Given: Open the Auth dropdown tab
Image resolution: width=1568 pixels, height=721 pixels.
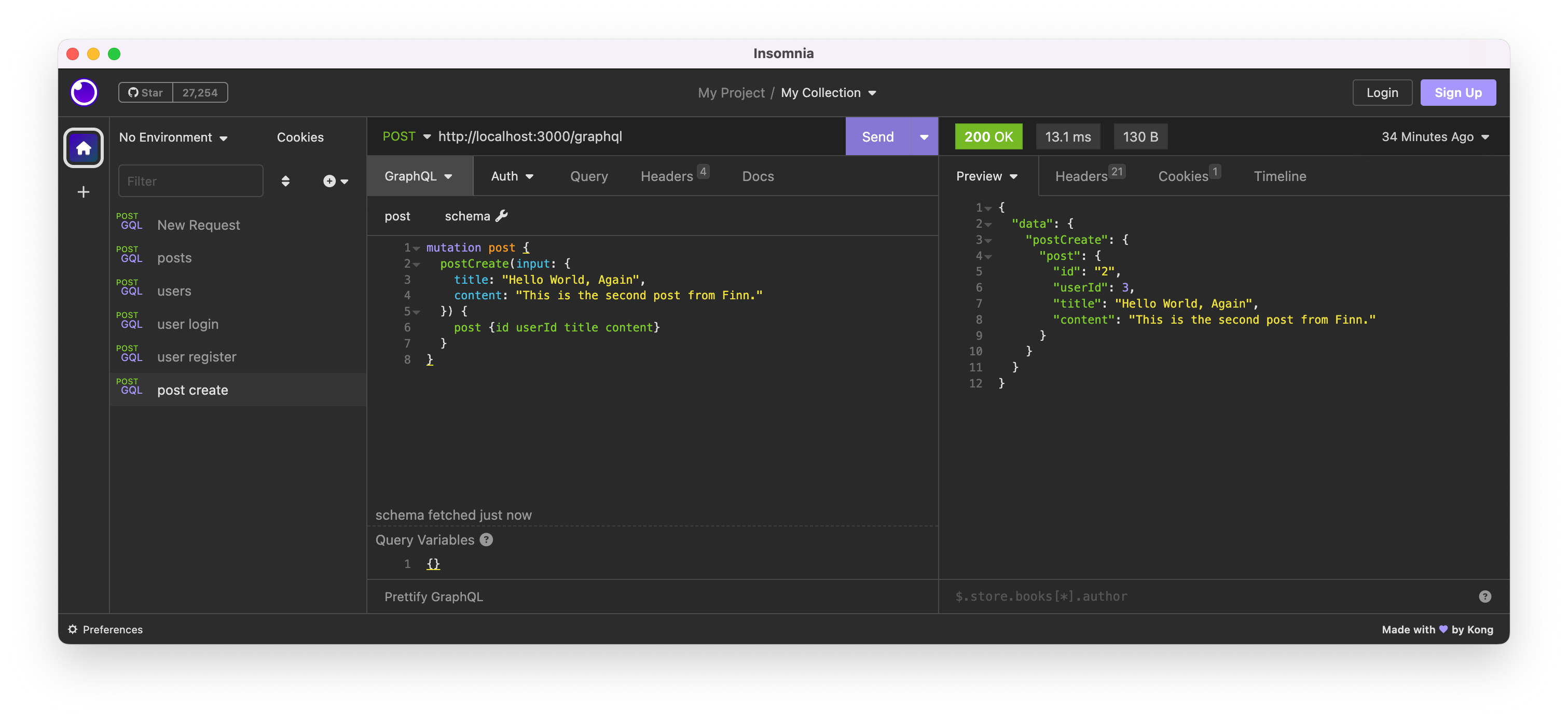Looking at the screenshot, I should pos(512,176).
